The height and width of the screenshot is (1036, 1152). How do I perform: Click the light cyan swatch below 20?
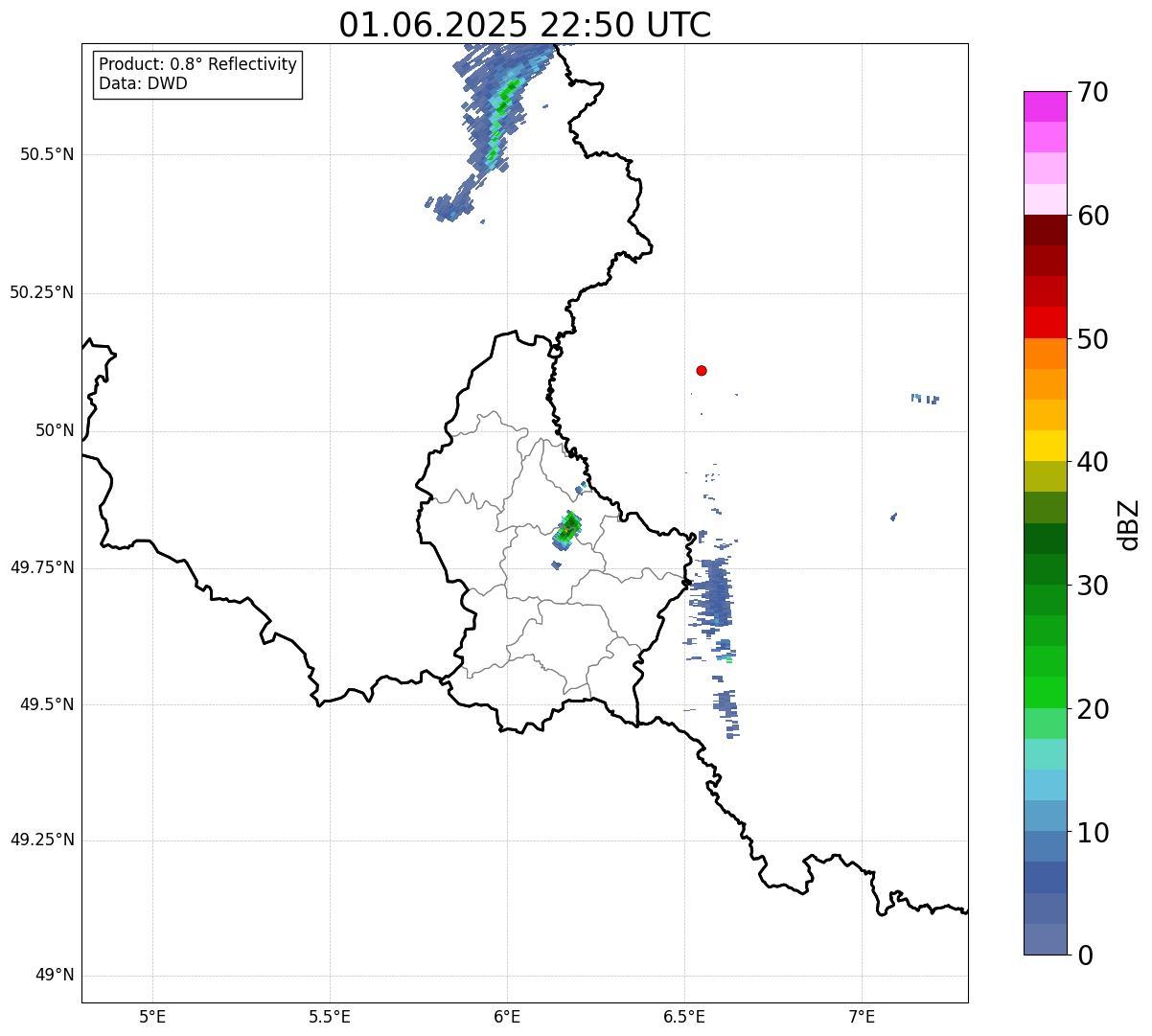pyautogui.click(x=1046, y=754)
